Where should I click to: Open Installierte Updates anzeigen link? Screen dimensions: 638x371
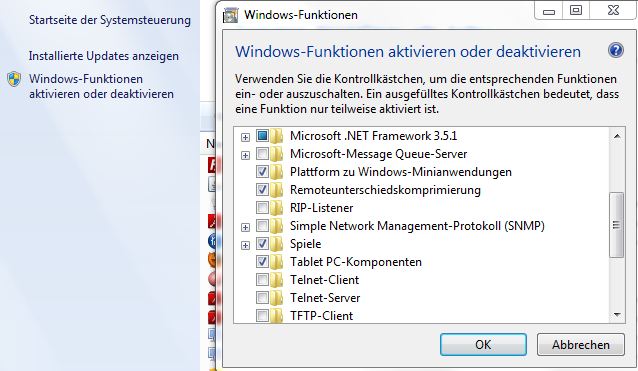[104, 56]
